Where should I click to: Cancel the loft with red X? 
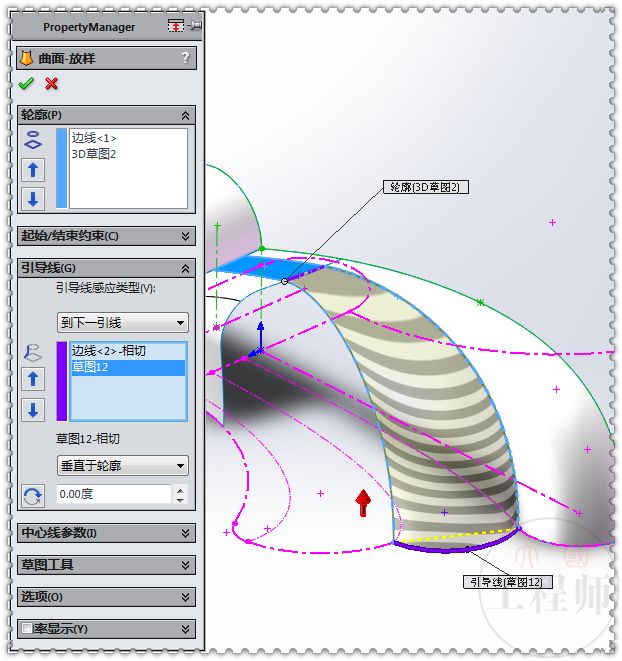[51, 83]
